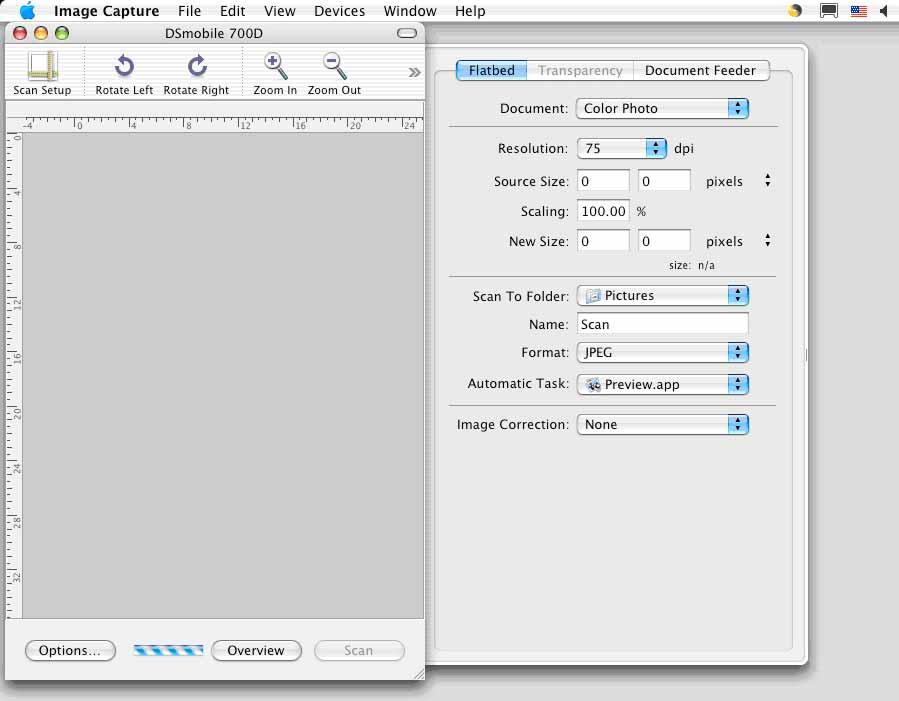The width and height of the screenshot is (899, 701).
Task: Switch to Document Feeder tab
Action: pyautogui.click(x=700, y=71)
